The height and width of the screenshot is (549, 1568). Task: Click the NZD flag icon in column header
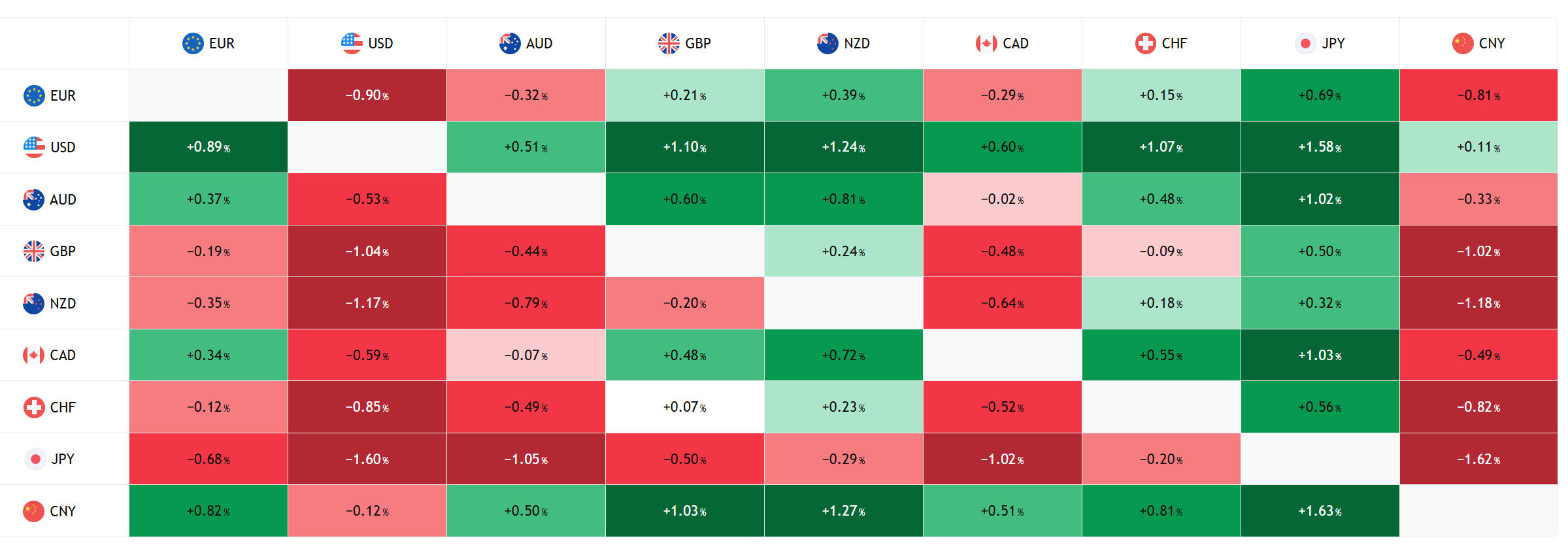[x=827, y=43]
